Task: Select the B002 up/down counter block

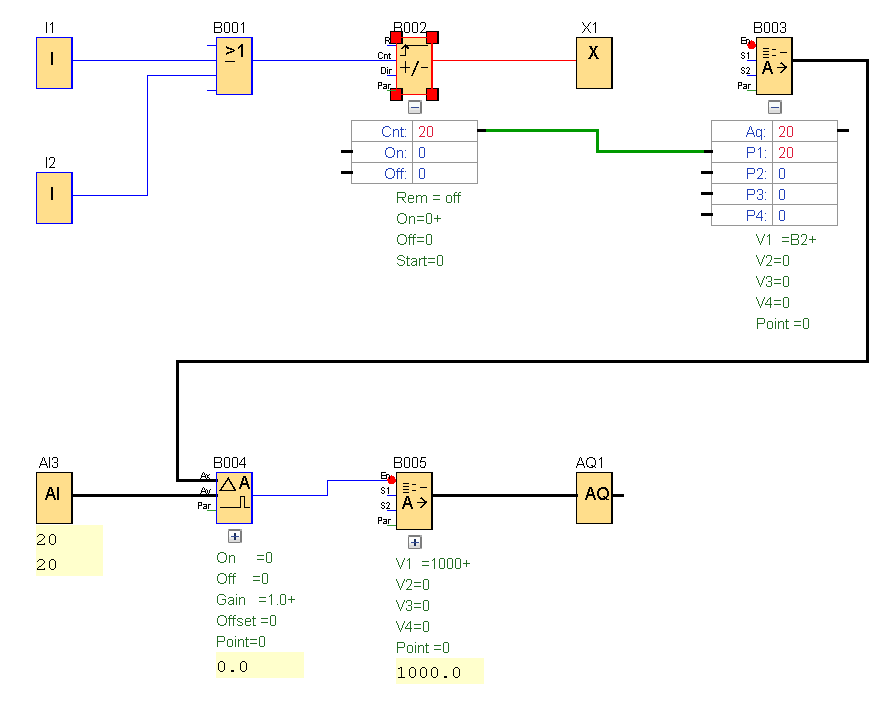Action: pyautogui.click(x=414, y=66)
